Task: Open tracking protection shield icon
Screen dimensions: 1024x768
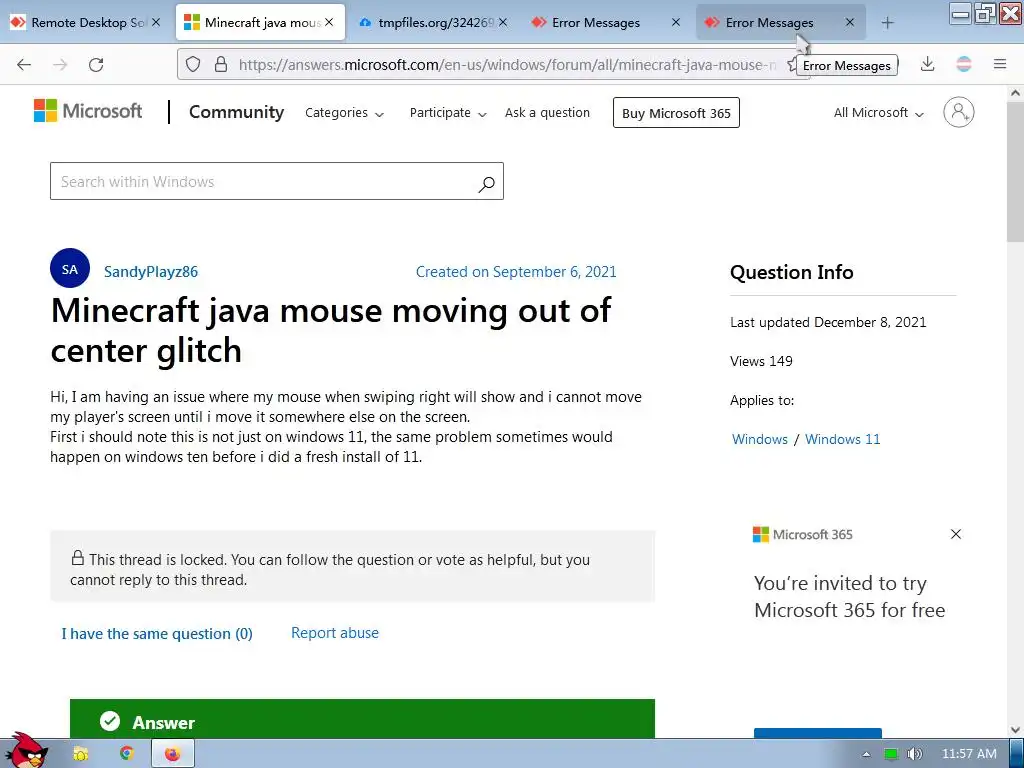Action: 193,64
